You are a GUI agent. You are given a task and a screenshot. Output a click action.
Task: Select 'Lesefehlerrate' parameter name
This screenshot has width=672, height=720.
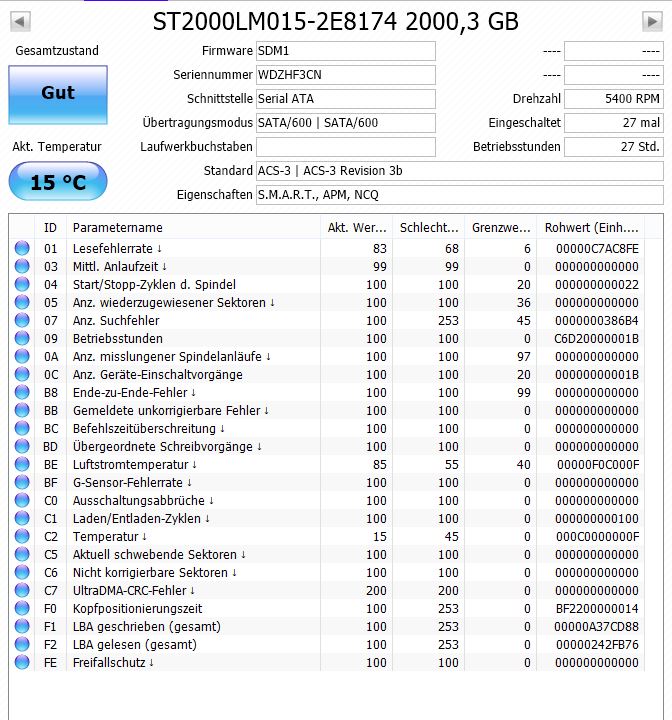(x=113, y=248)
